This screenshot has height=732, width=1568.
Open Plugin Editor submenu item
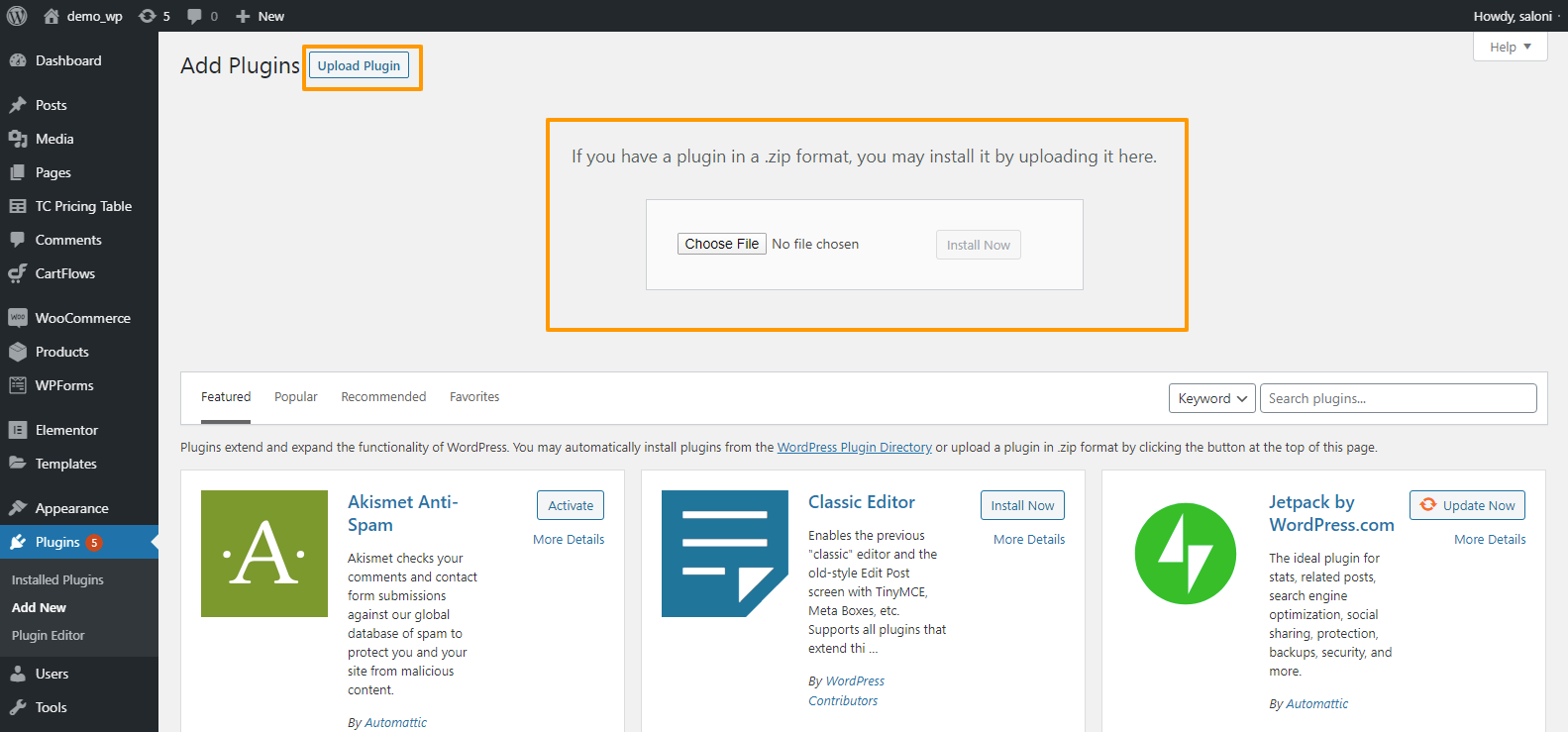49,635
